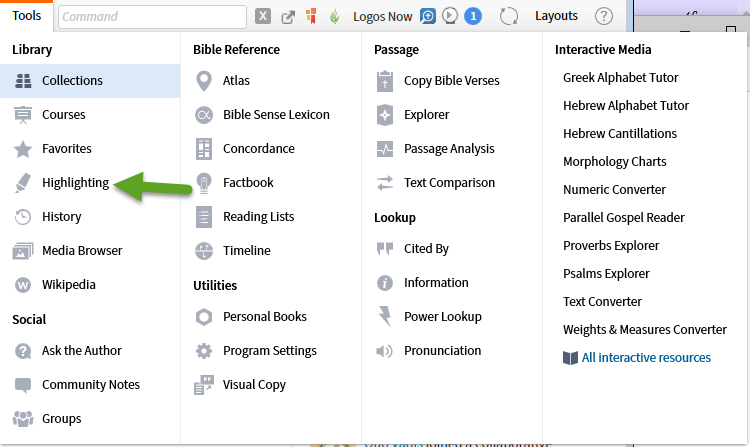The image size is (750, 447).
Task: Click the Atlas map pin icon
Action: pos(204,81)
